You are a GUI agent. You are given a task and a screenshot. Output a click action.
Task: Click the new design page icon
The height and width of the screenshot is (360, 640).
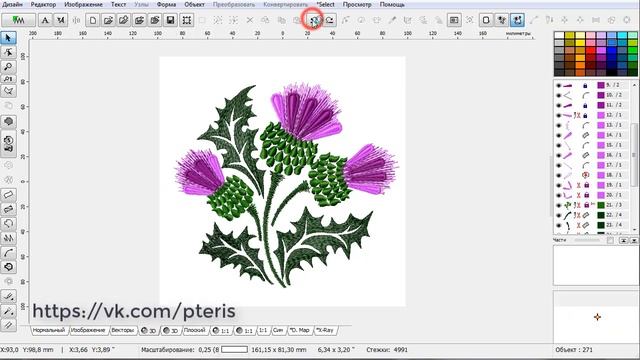93,20
